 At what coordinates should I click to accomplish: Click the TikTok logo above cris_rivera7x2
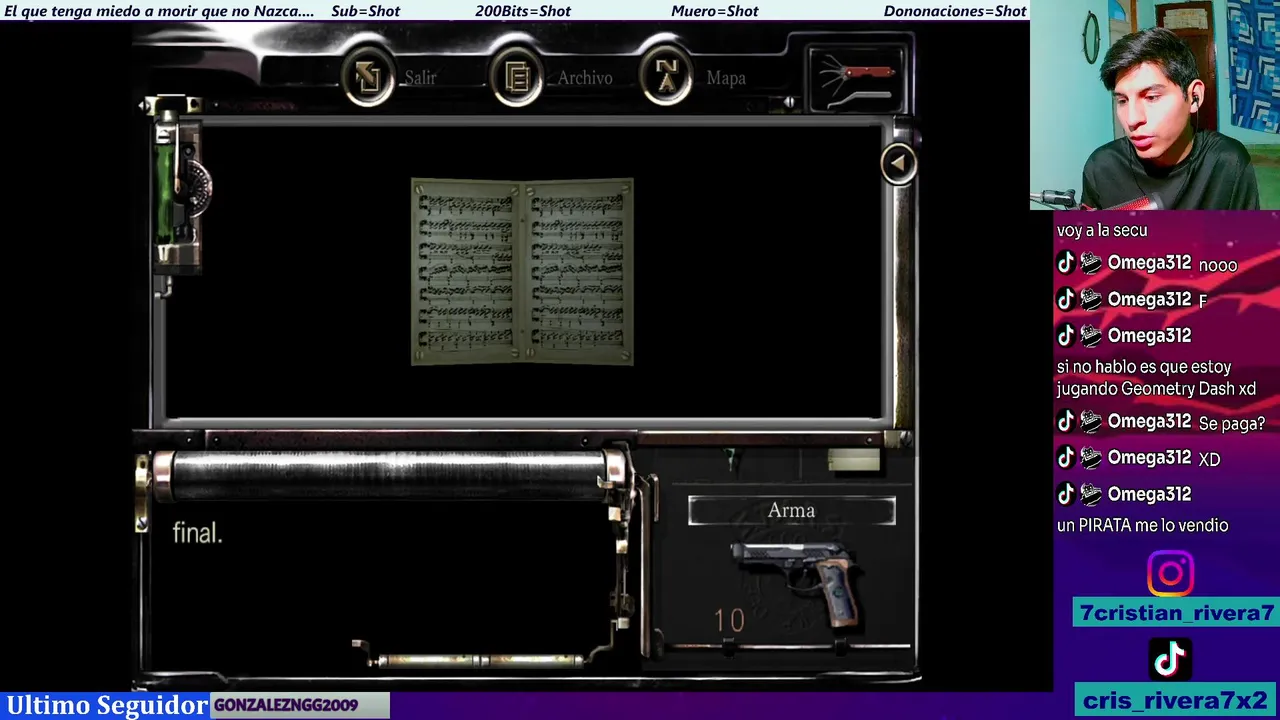pos(1170,660)
